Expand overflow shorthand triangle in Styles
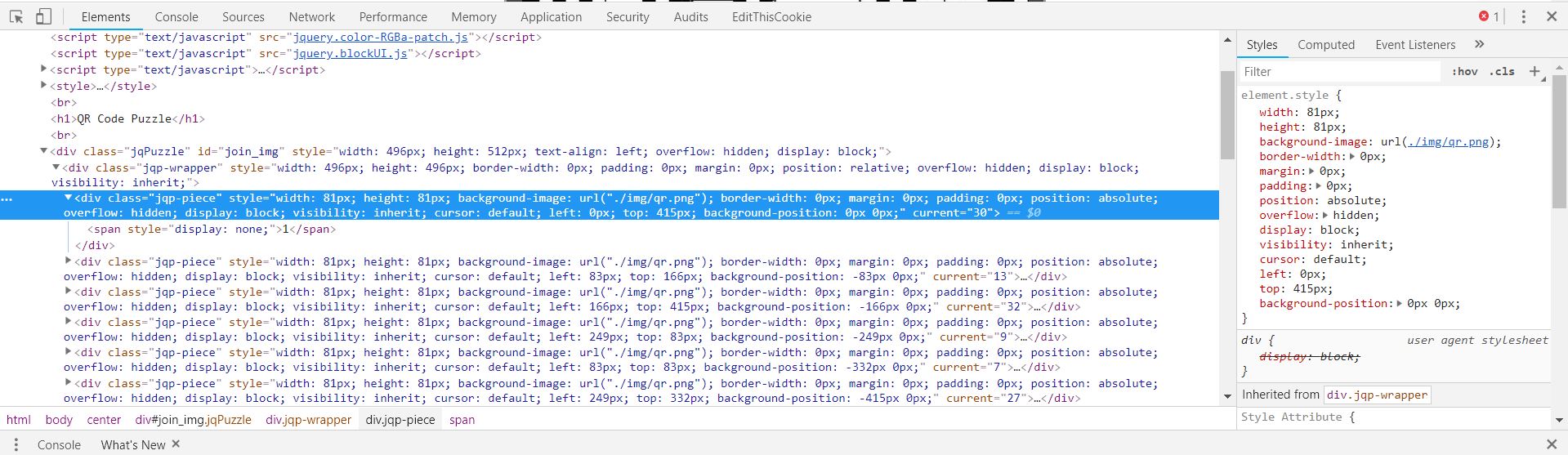 click(1326, 215)
